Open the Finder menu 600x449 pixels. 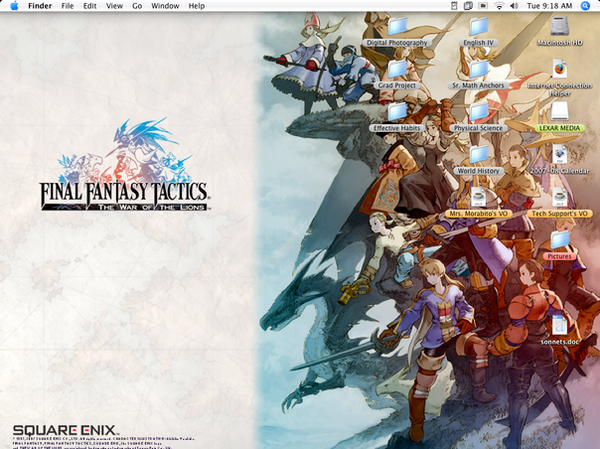click(40, 6)
